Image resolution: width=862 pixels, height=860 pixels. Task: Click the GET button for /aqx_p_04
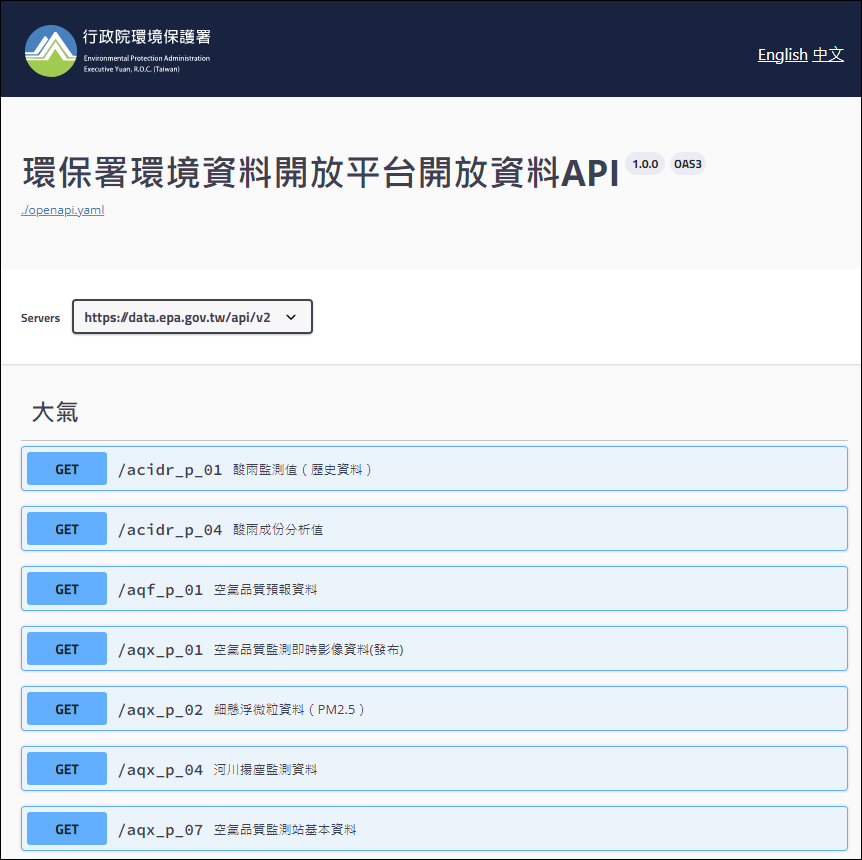[67, 769]
